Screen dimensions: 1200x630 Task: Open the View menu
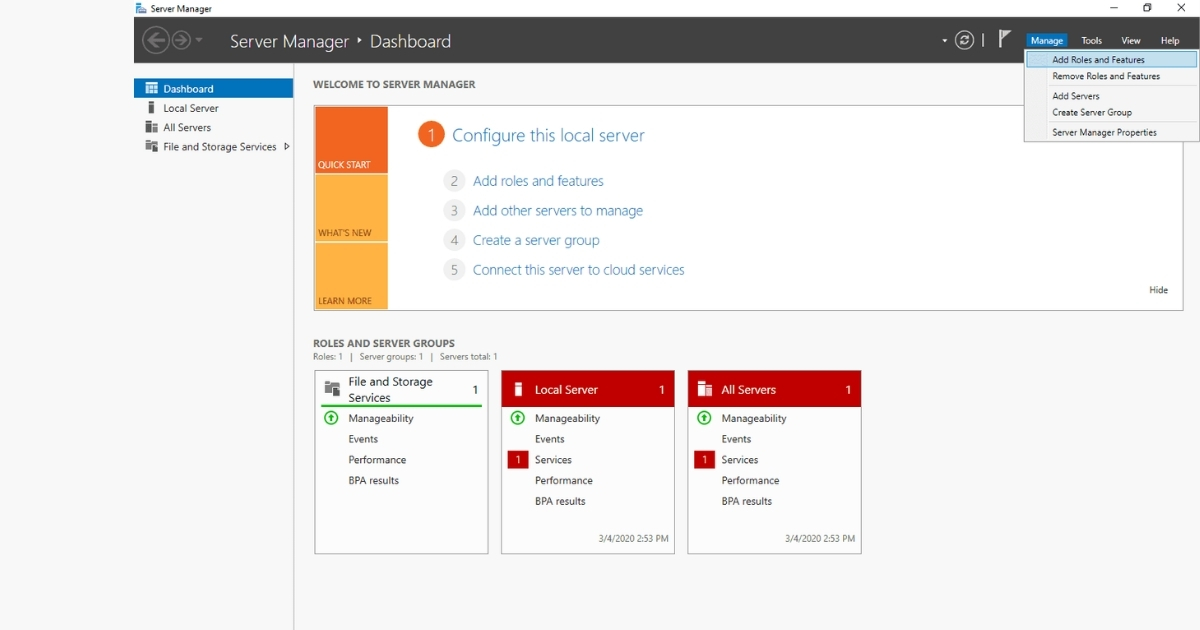click(1130, 40)
